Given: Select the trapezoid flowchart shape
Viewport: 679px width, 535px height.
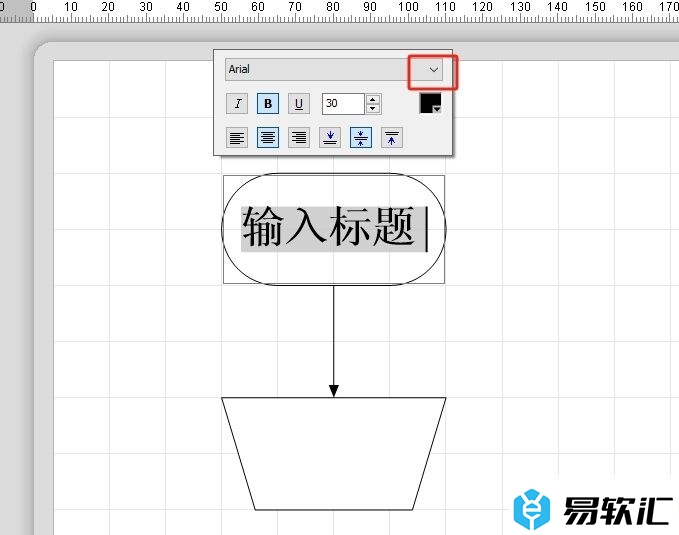Looking at the screenshot, I should point(333,454).
